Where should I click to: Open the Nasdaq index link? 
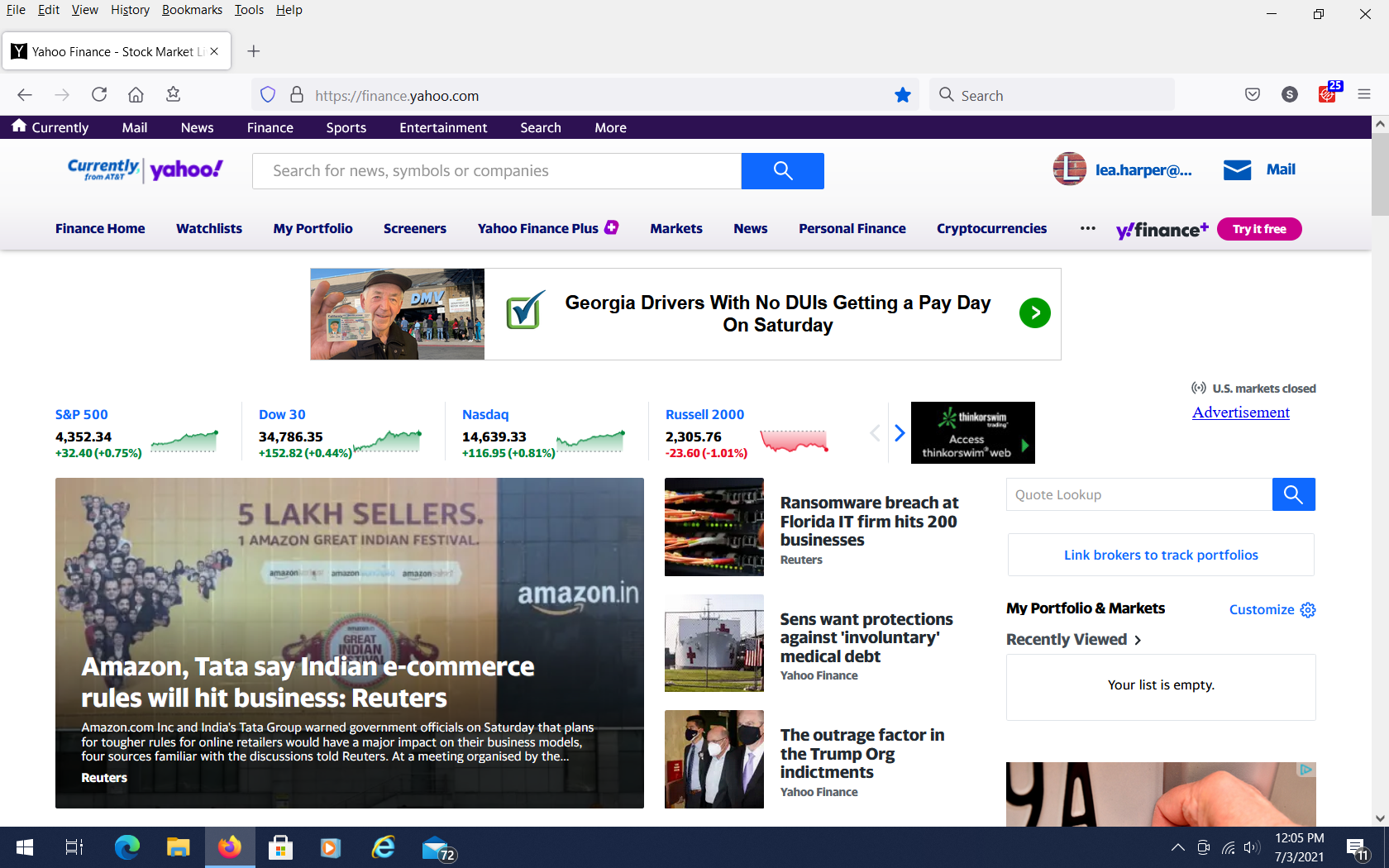click(485, 415)
